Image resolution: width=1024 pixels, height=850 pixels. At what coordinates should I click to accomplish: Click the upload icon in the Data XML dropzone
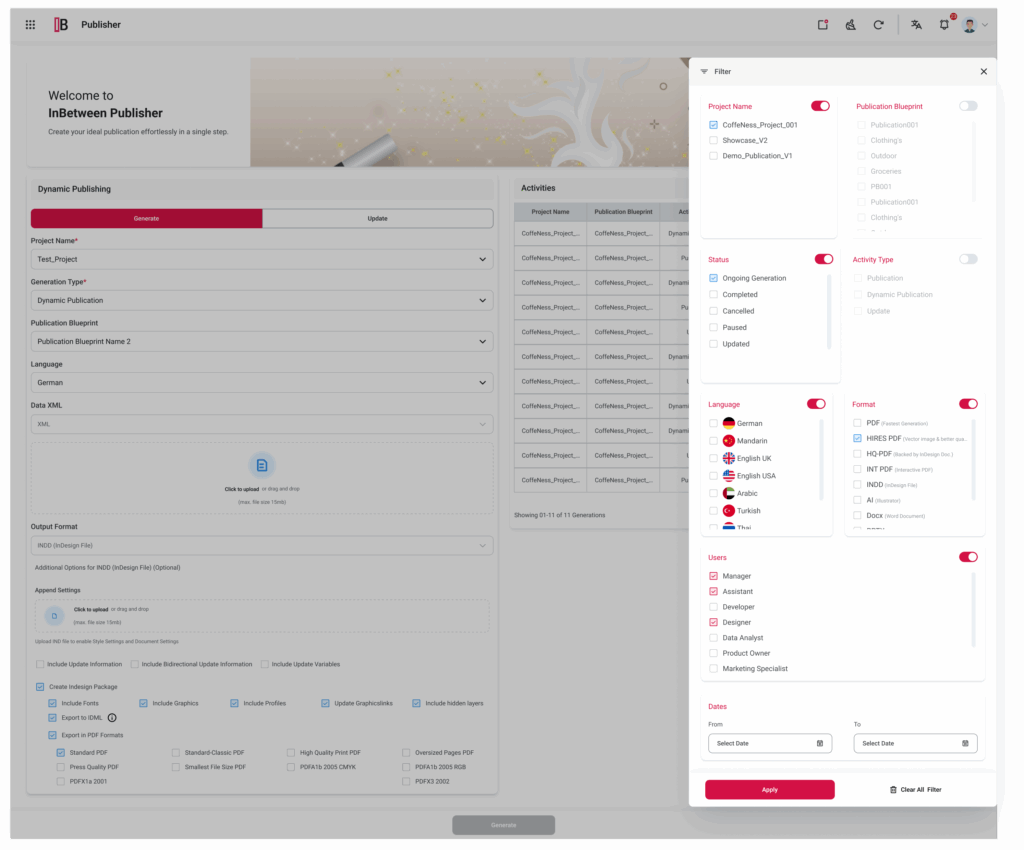coord(262,463)
